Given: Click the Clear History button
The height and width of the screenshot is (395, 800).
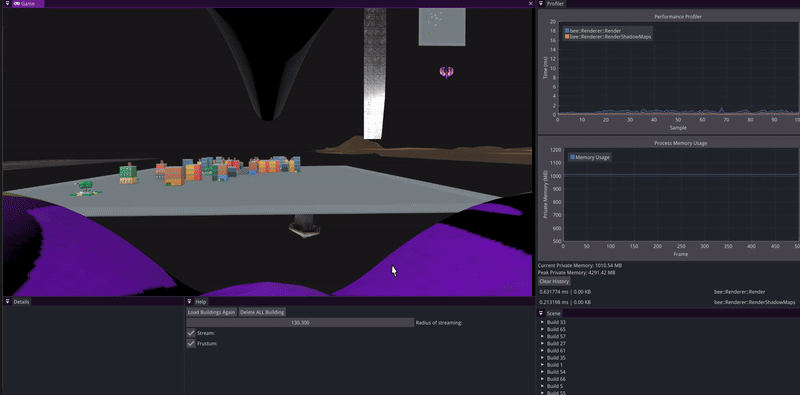Looking at the screenshot, I should click(554, 281).
